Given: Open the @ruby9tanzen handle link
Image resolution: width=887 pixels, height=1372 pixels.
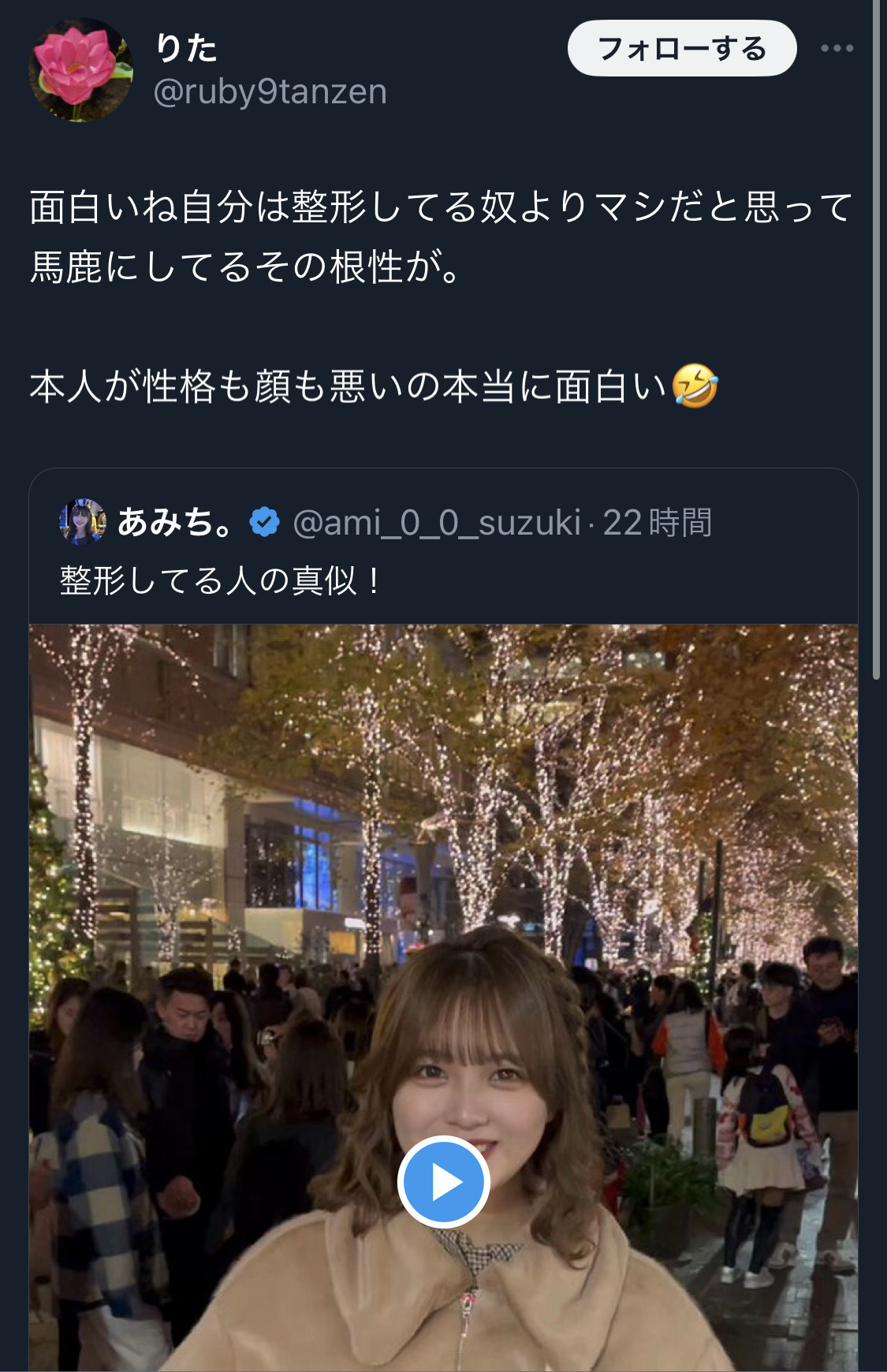Looking at the screenshot, I should [270, 91].
